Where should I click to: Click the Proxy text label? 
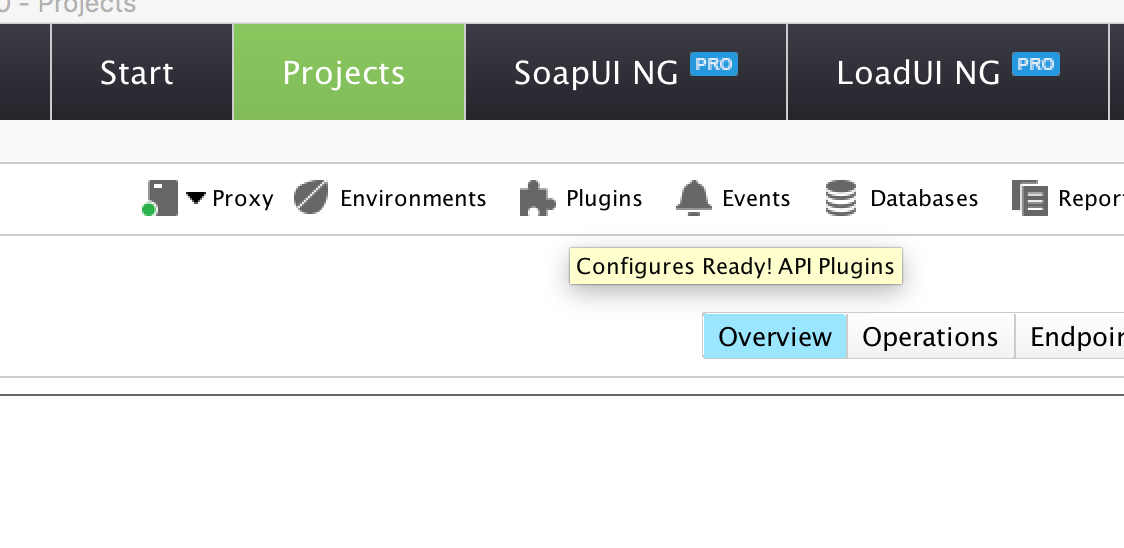tap(243, 199)
